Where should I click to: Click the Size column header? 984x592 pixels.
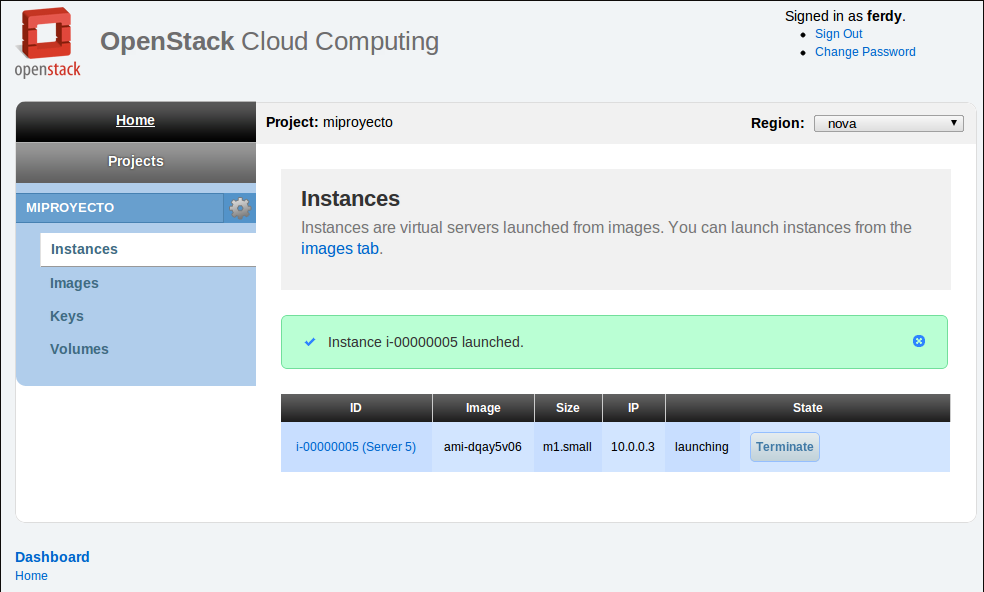[568, 408]
